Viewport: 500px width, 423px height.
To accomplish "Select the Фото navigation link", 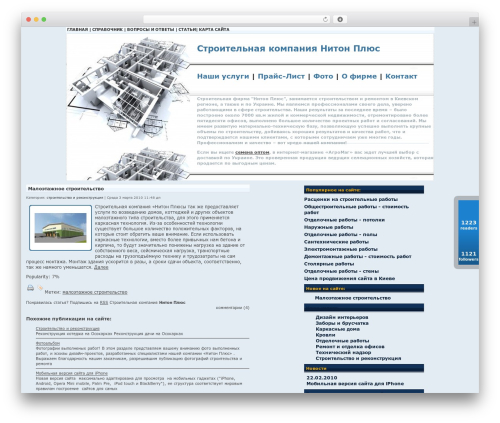I will pos(323,76).
